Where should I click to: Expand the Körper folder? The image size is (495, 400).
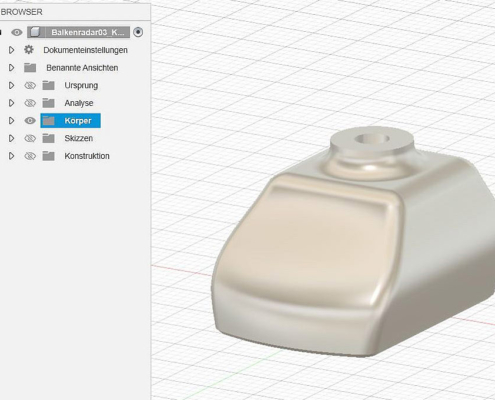coord(11,121)
